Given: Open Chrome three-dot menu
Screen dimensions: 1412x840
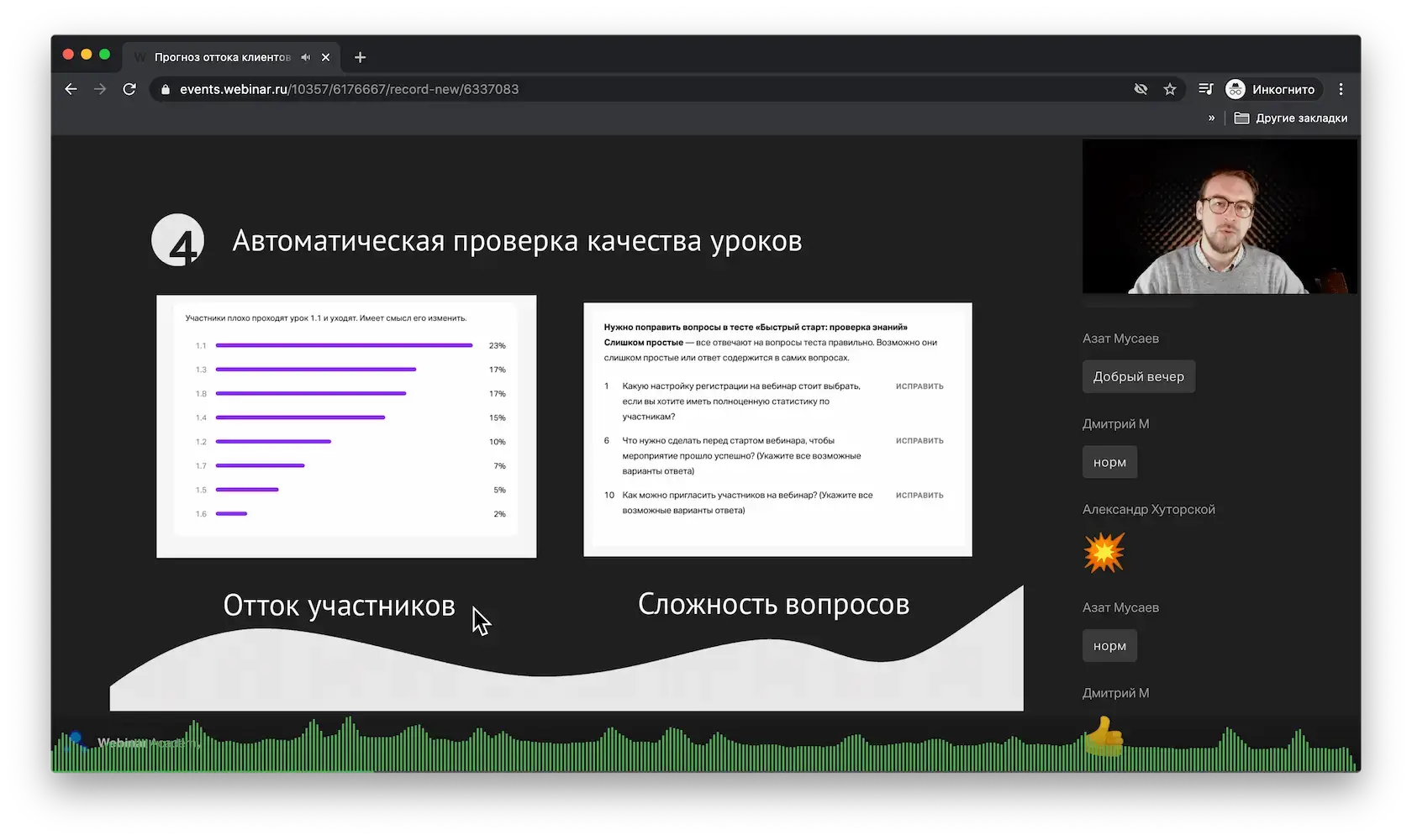Looking at the screenshot, I should pyautogui.click(x=1341, y=89).
